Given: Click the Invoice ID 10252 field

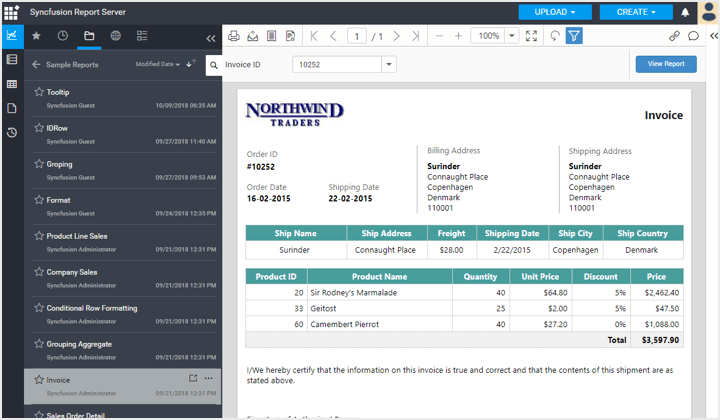Looking at the screenshot, I should click(337, 65).
